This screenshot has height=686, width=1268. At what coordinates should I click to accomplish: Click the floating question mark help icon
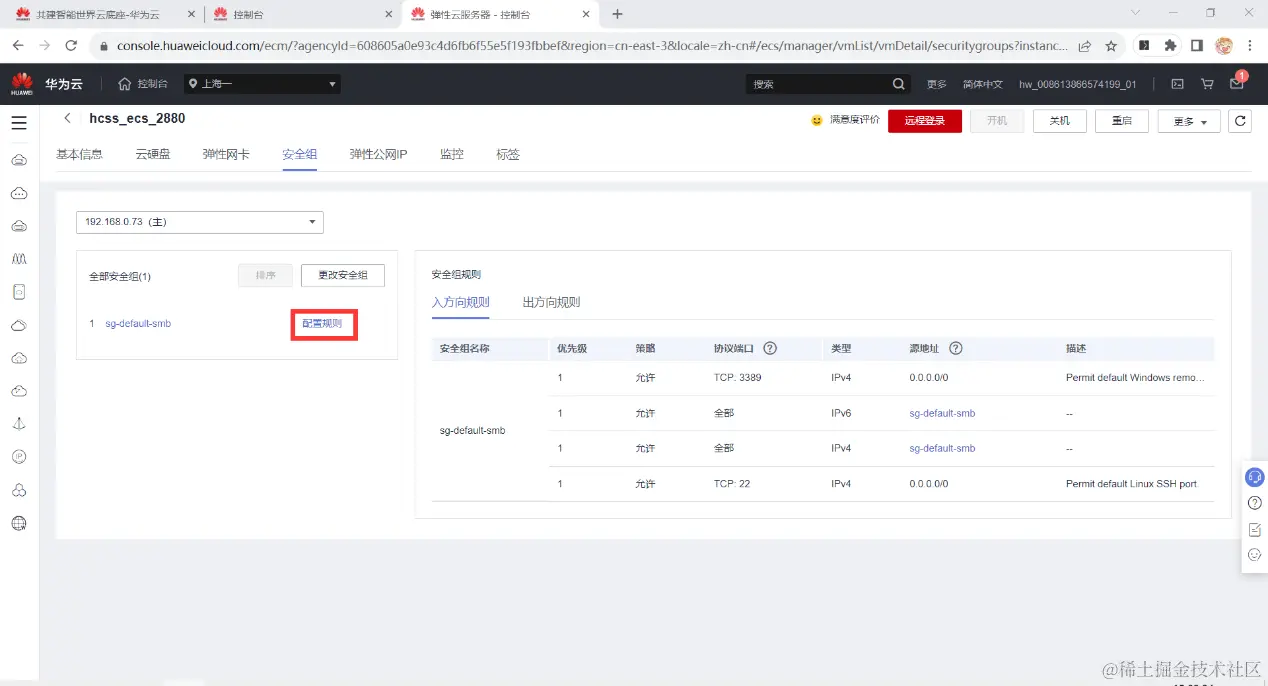tap(1255, 503)
